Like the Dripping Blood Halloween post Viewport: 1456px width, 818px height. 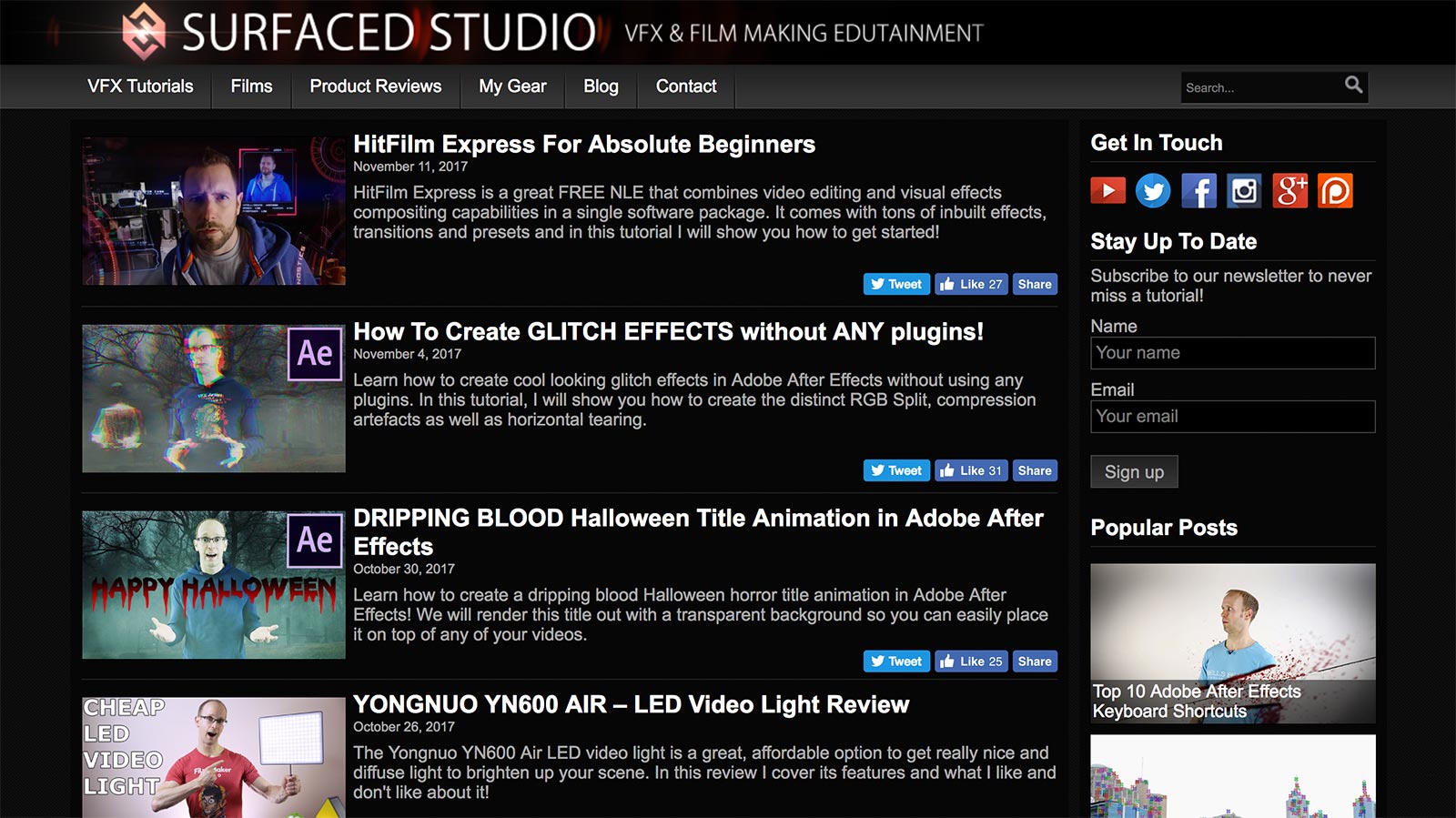pyautogui.click(x=971, y=661)
